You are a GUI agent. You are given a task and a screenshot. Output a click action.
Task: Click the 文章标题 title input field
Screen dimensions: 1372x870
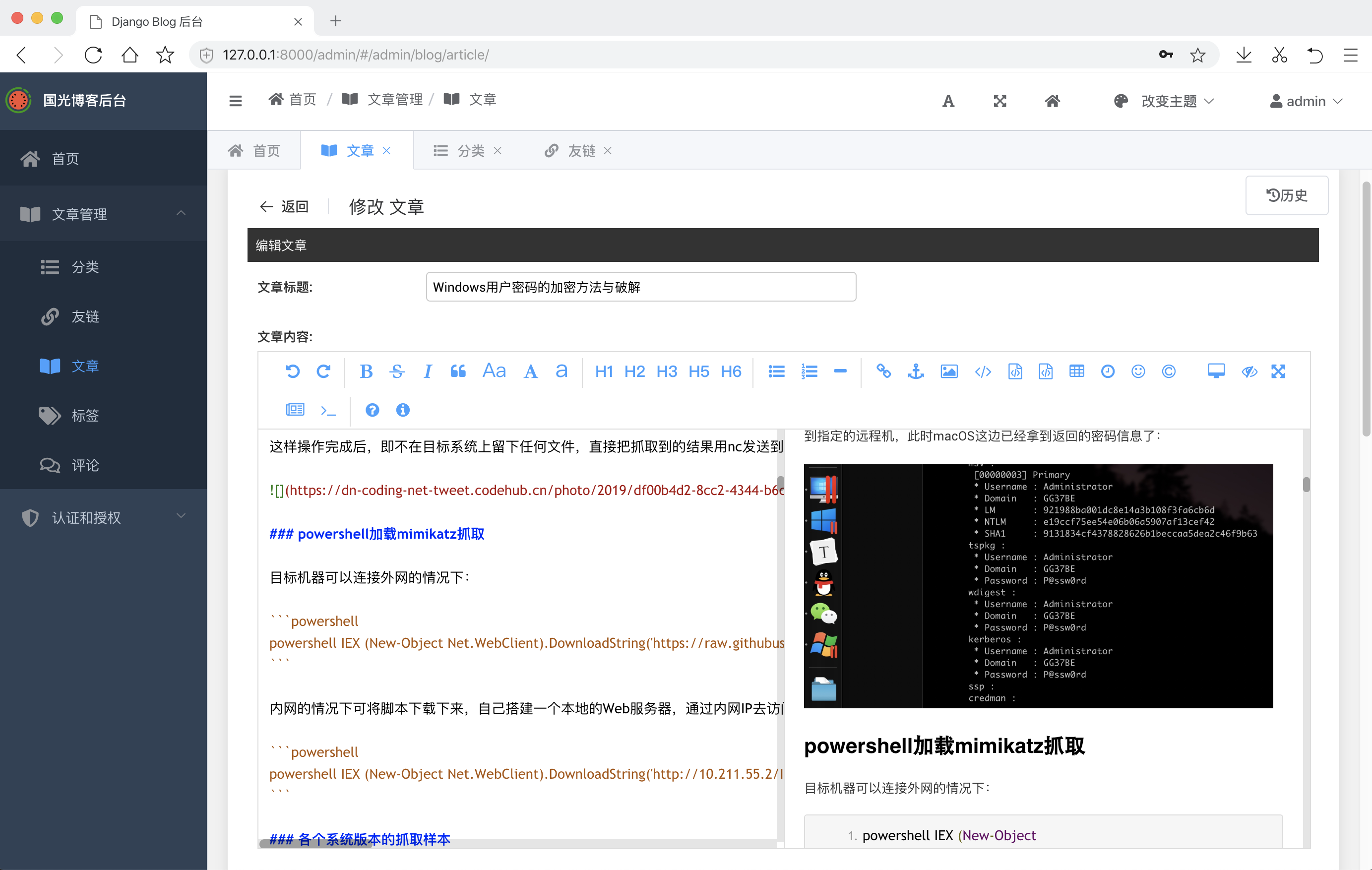(640, 287)
